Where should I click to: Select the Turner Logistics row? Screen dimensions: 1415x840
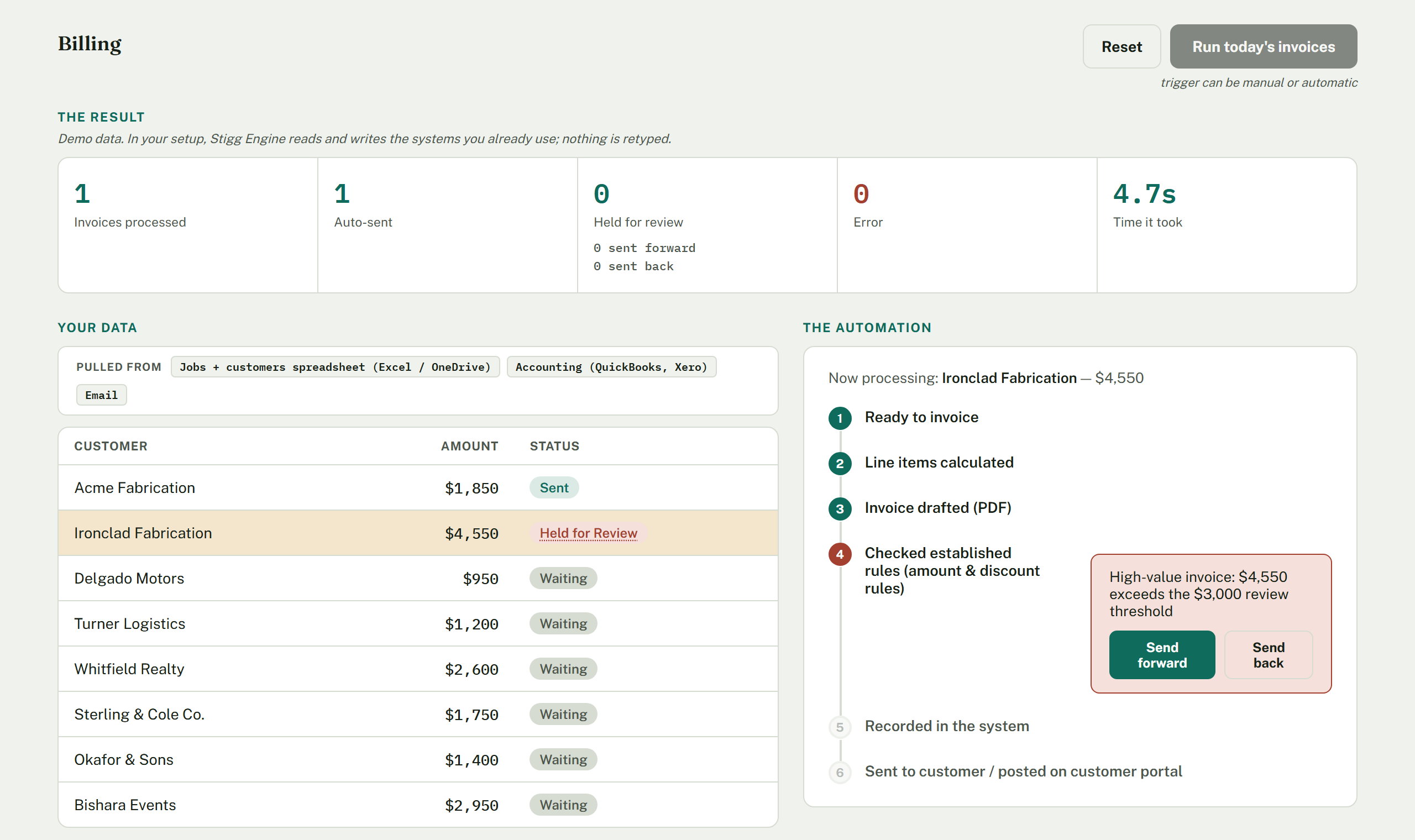(418, 624)
